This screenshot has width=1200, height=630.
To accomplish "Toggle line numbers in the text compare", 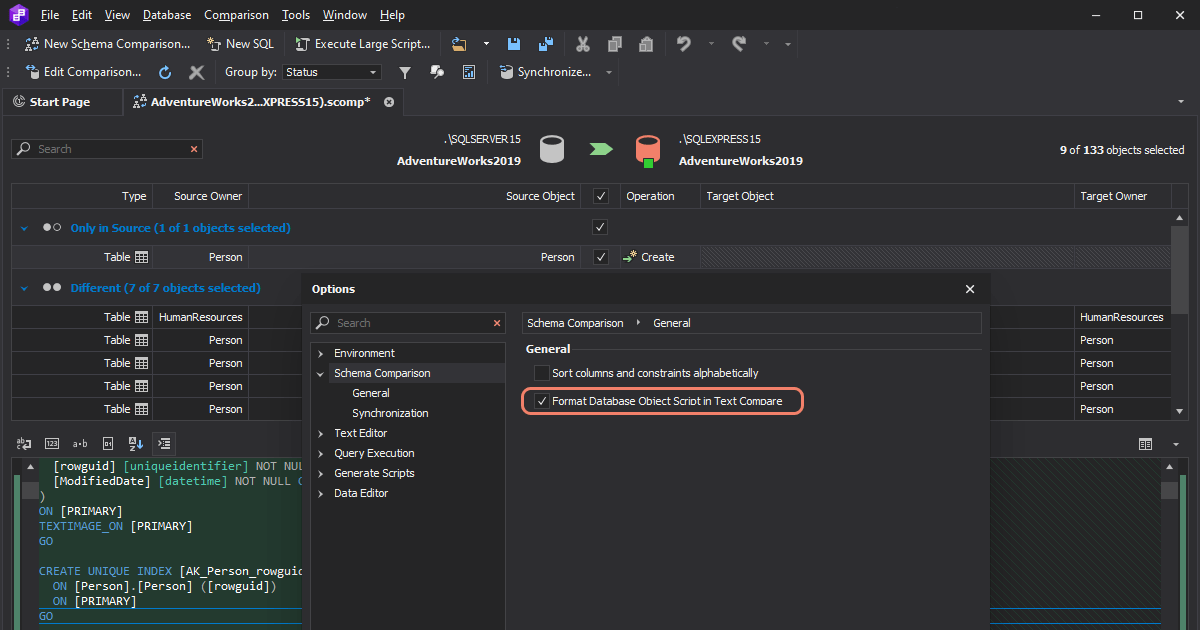I will pos(51,443).
